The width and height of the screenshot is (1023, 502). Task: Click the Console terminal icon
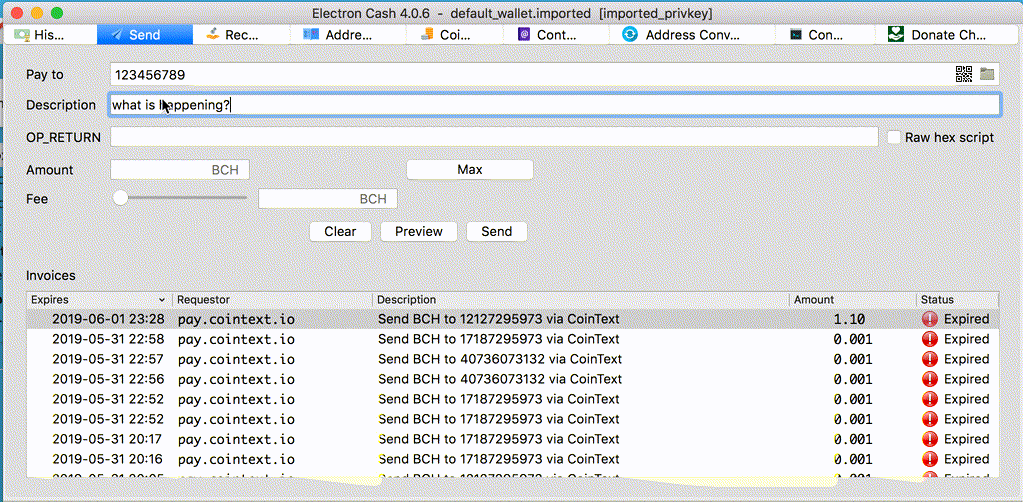point(795,35)
